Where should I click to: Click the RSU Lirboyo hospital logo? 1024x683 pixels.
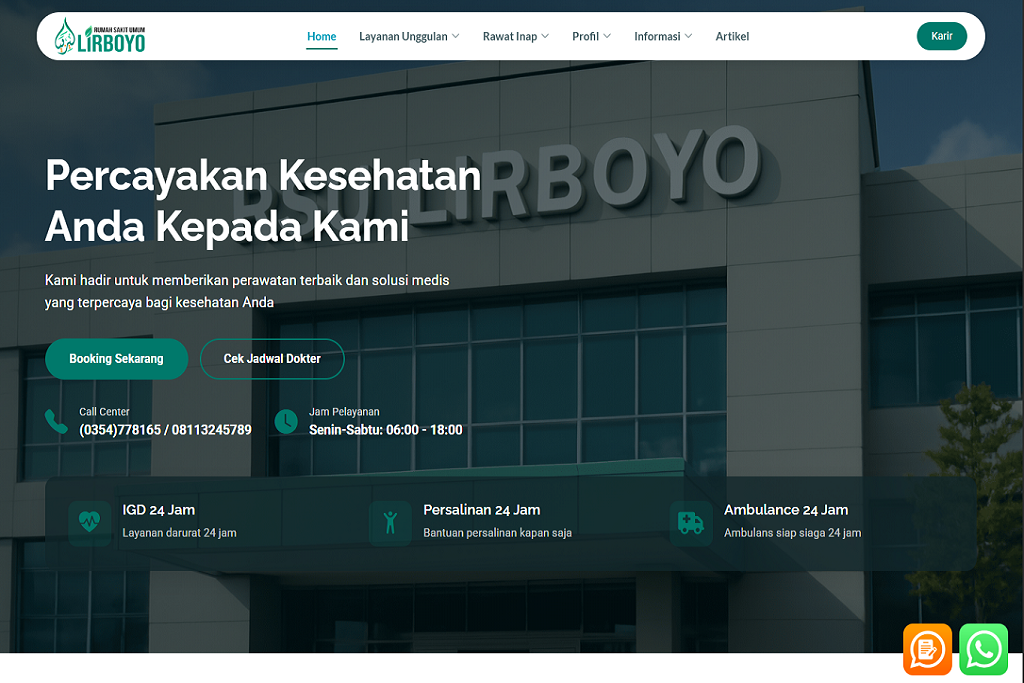tap(99, 36)
